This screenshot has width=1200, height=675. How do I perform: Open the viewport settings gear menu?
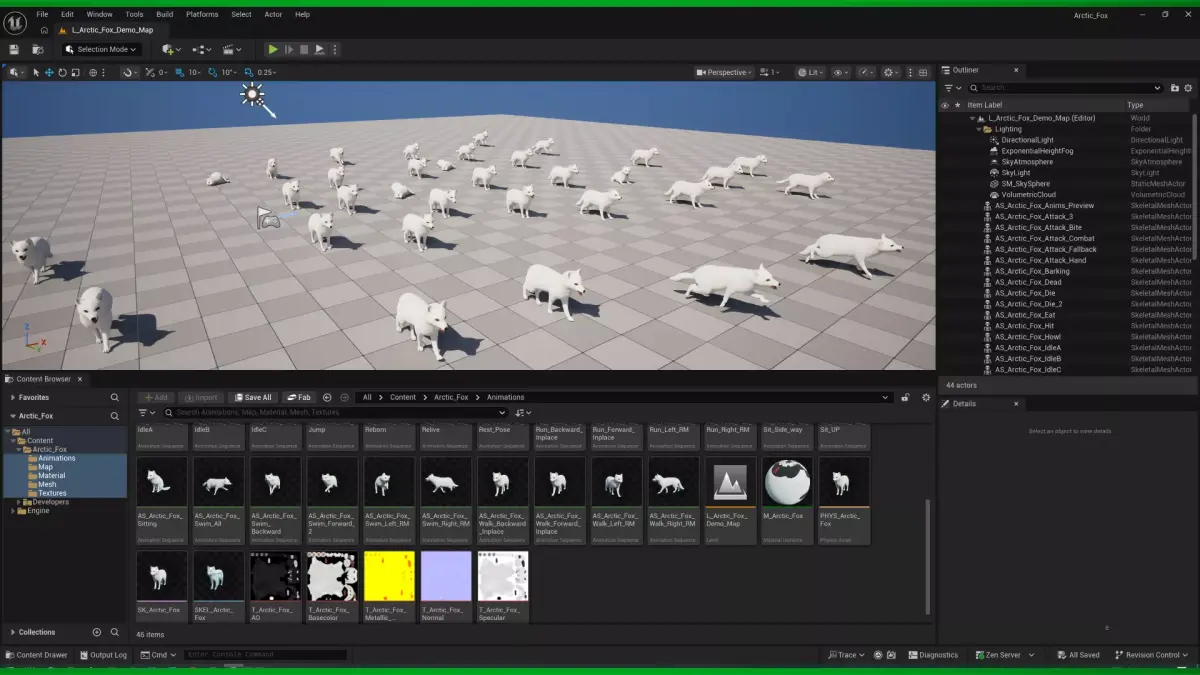pyautogui.click(x=890, y=72)
